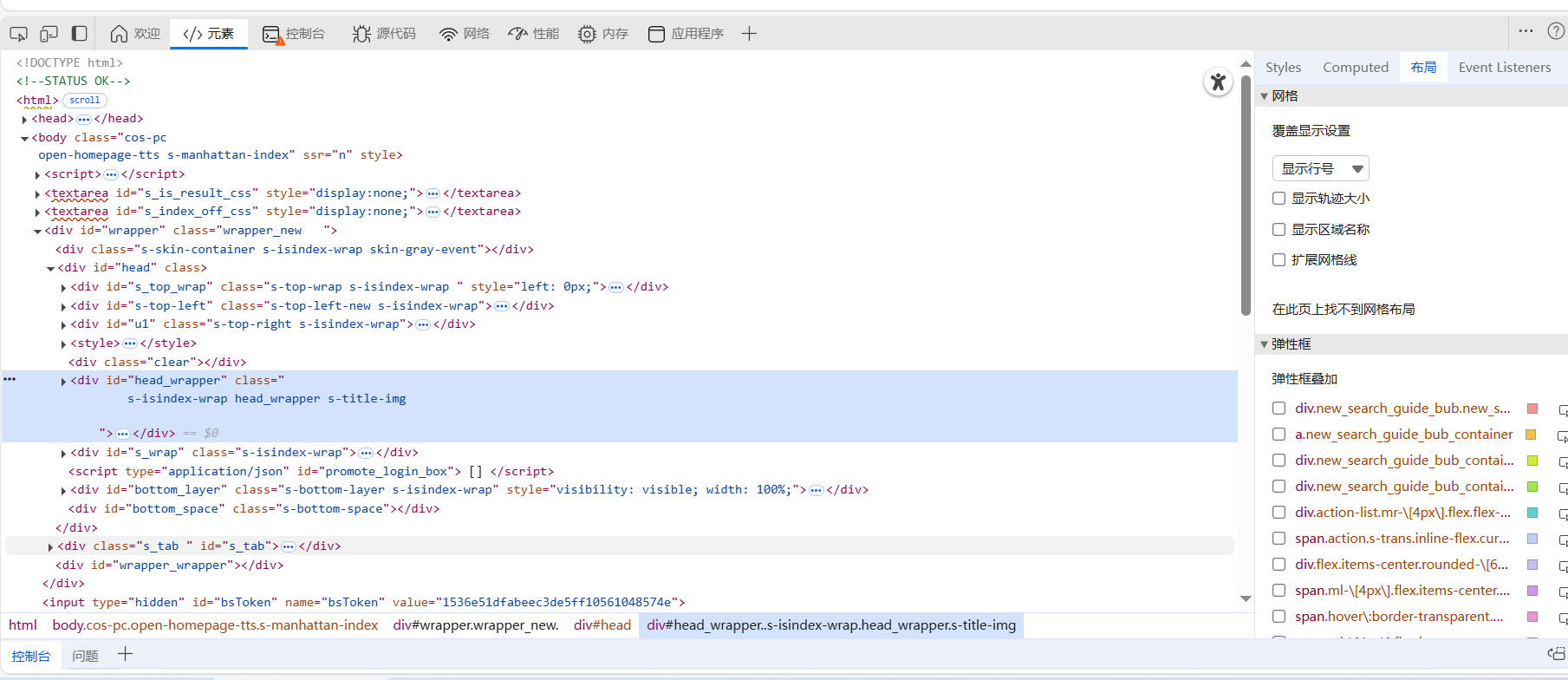Enable the 显示区域名称 checkbox

1278,230
